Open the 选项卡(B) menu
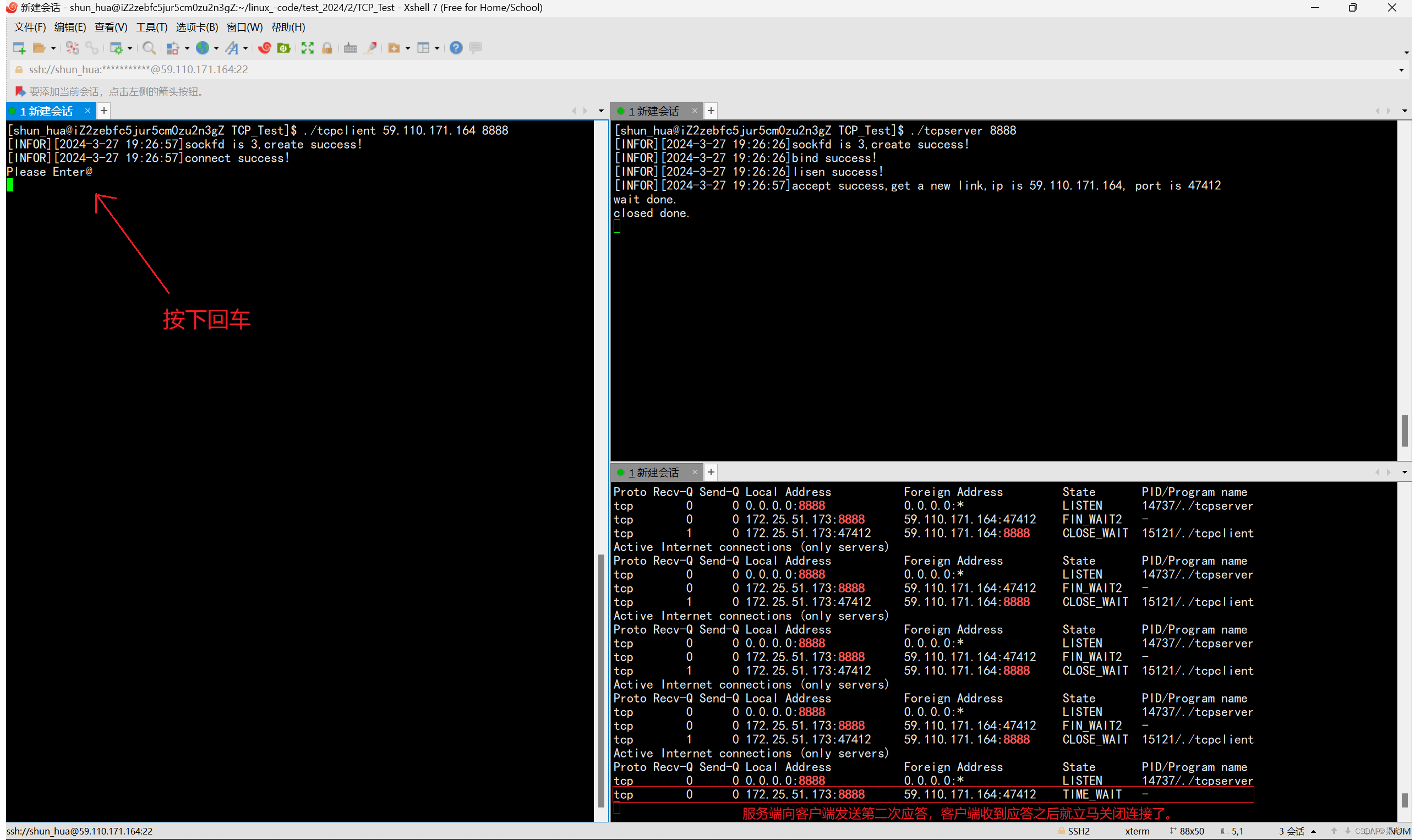 click(197, 27)
